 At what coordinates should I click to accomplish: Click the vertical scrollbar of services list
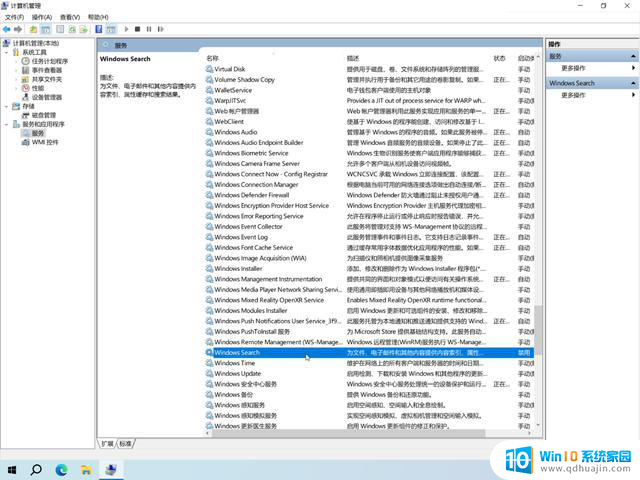[538, 329]
